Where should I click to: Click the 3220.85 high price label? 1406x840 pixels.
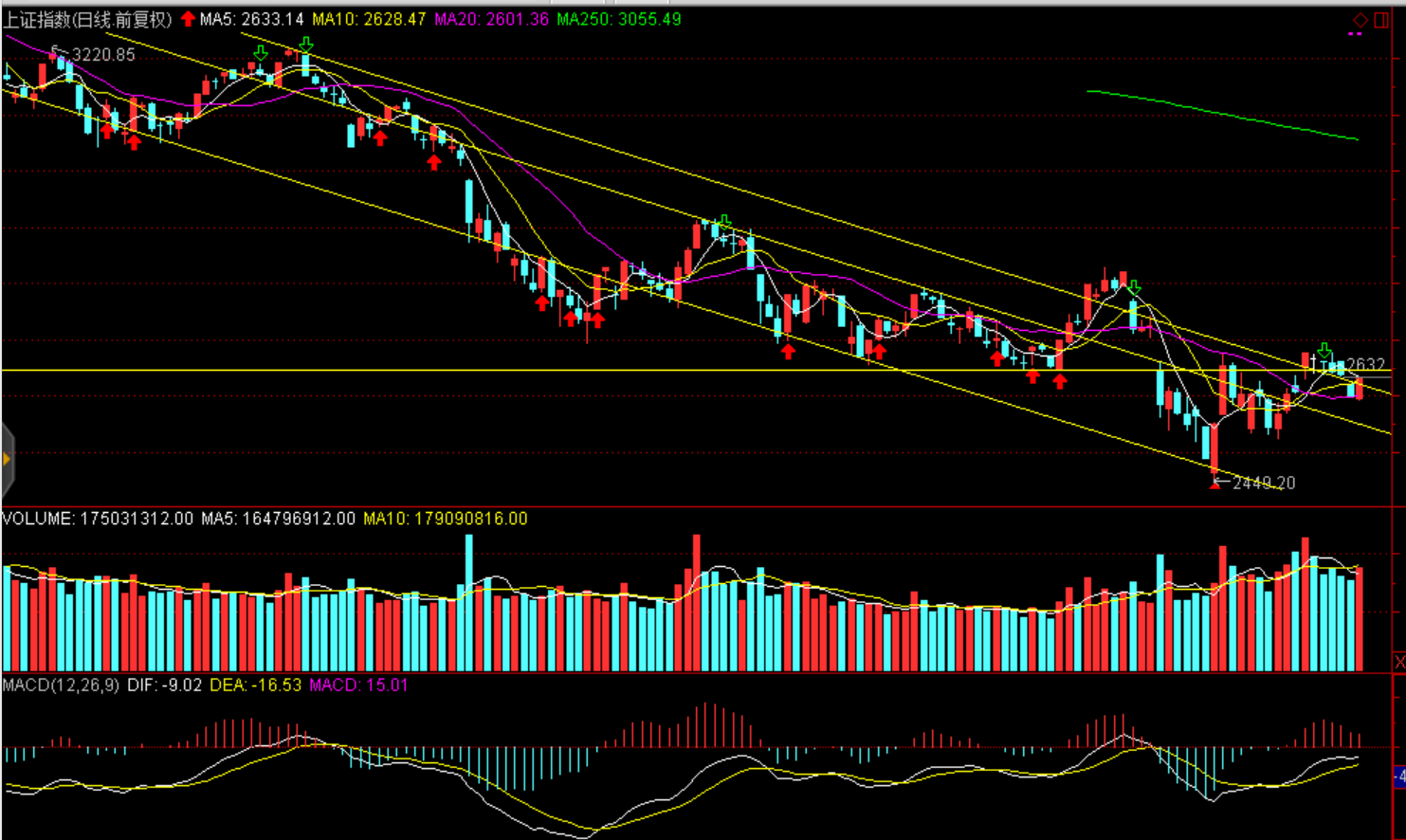(102, 55)
